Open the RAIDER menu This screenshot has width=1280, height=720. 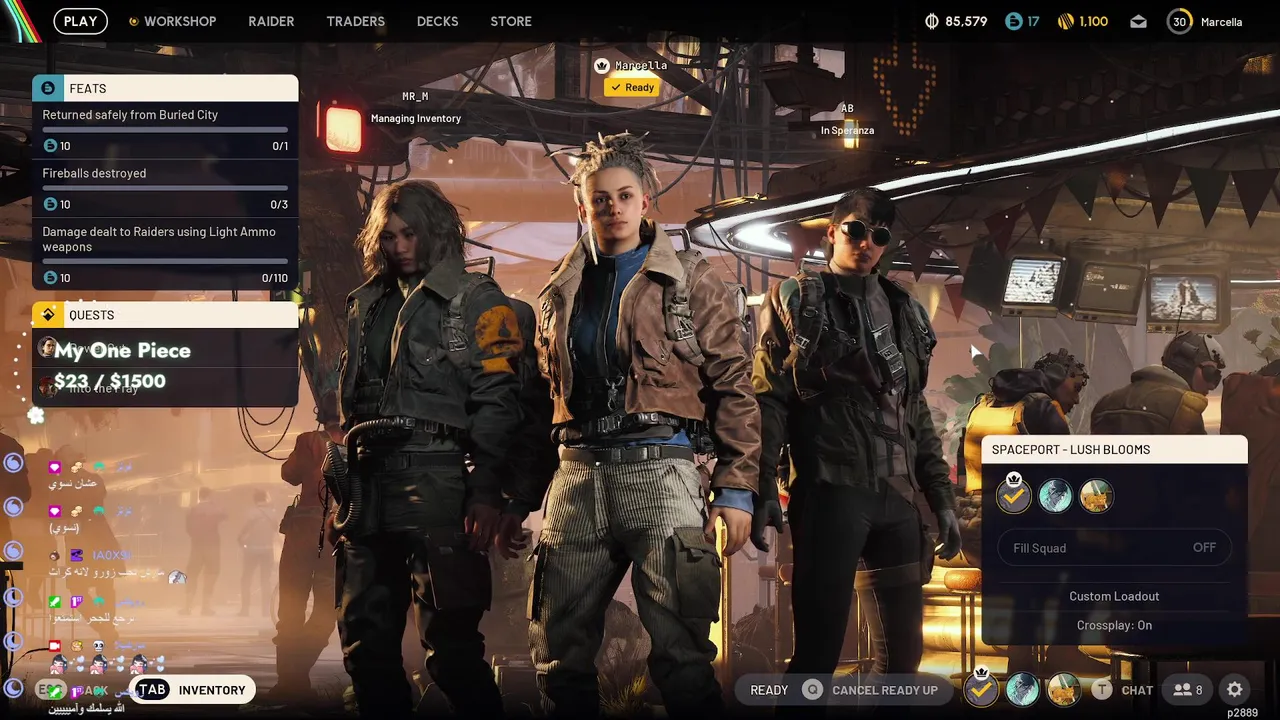tap(271, 21)
